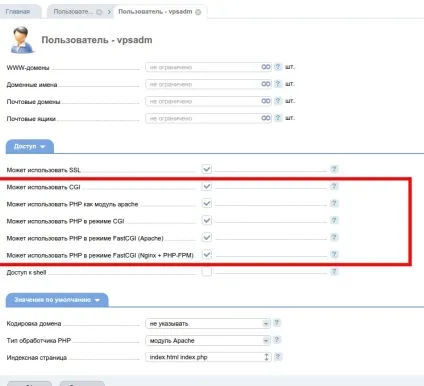
Task: Show help for PHP в режиме CGI
Action: tap(334, 220)
